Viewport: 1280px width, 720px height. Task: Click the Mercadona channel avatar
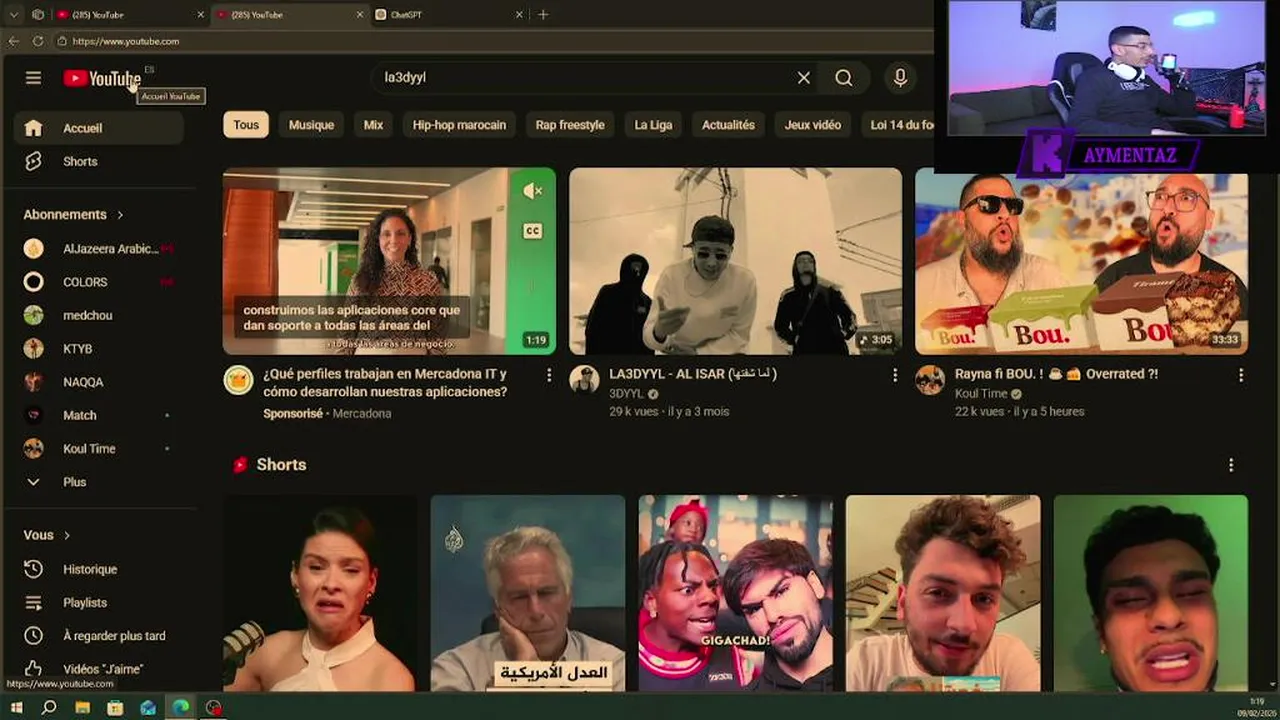[238, 380]
